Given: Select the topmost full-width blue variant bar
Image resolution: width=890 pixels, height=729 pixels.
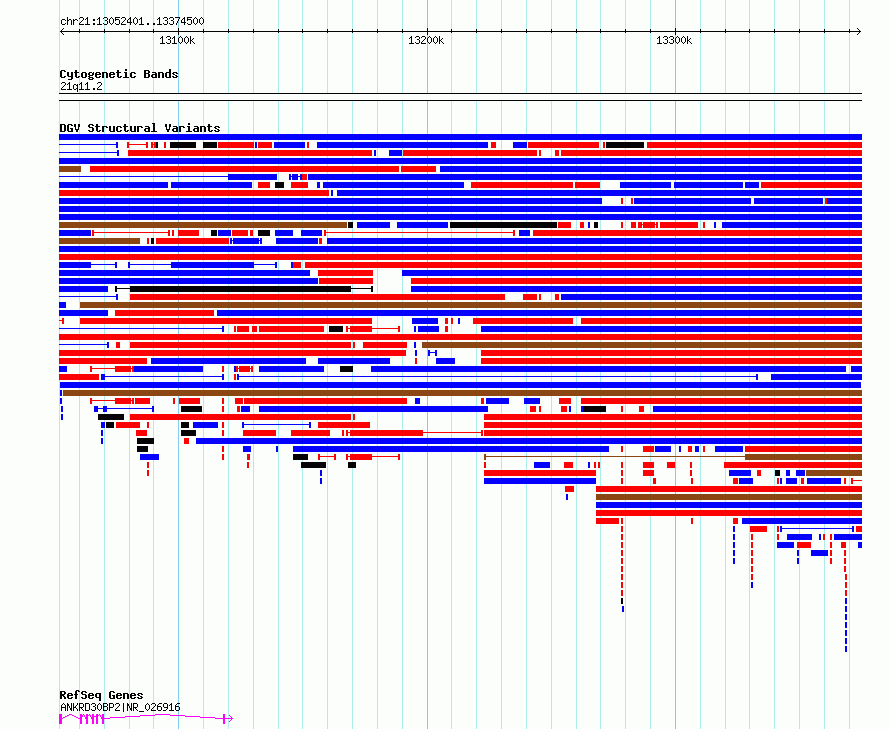Looking at the screenshot, I should pos(460,137).
